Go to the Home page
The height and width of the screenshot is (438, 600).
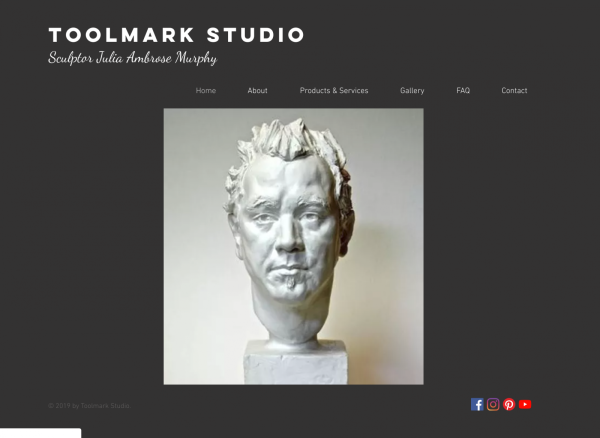[206, 91]
